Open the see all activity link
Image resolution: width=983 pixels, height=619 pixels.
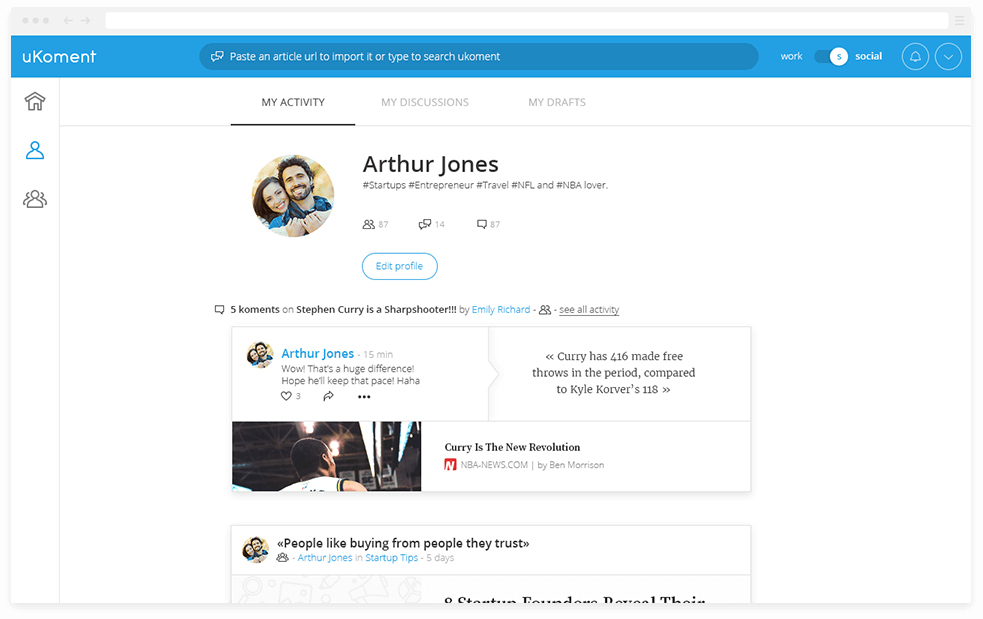589,310
